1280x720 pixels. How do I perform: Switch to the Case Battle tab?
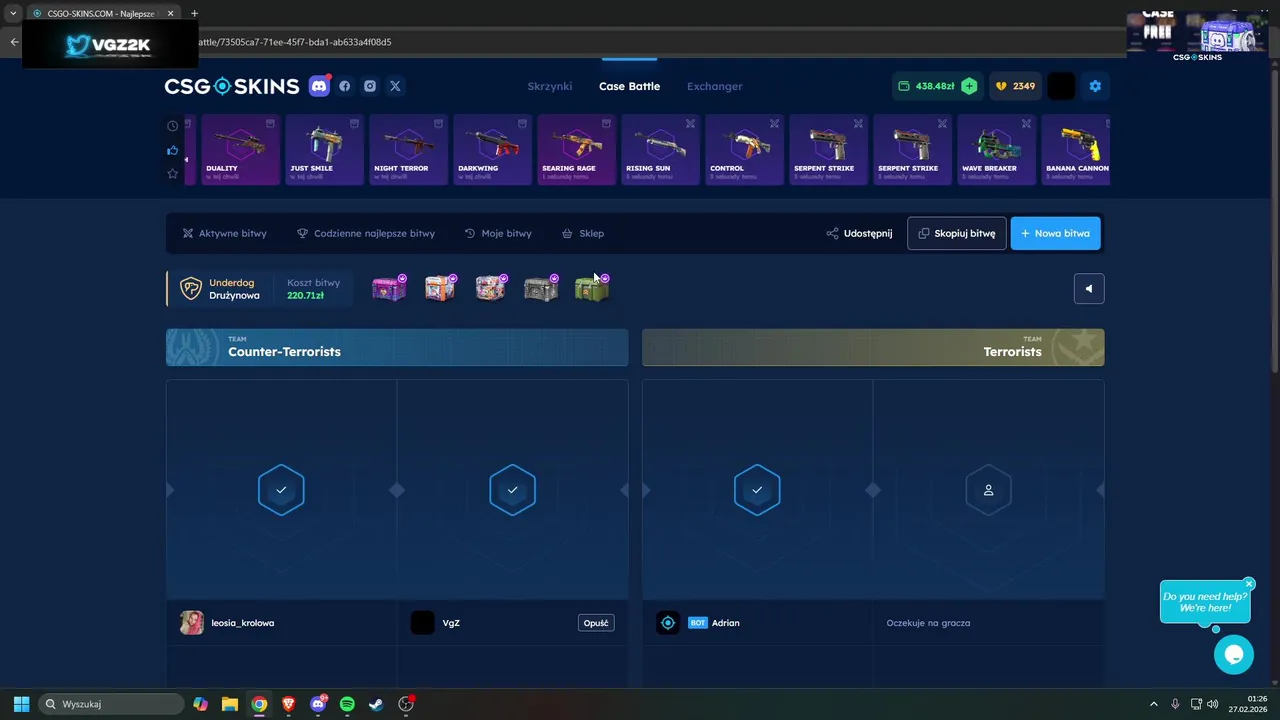629,86
